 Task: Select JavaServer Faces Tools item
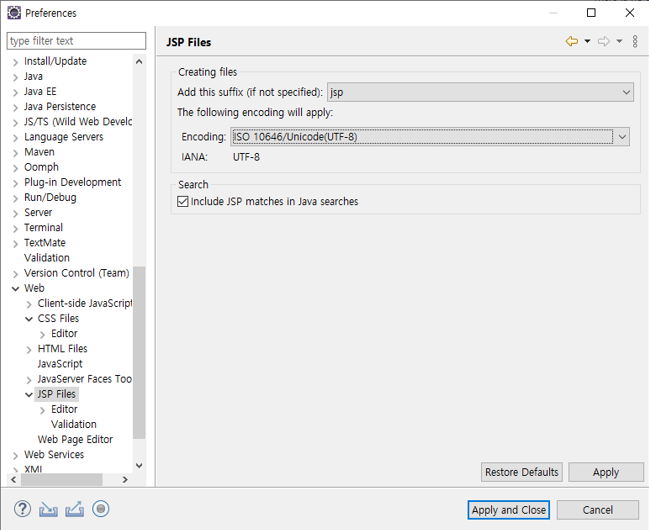click(x=84, y=379)
